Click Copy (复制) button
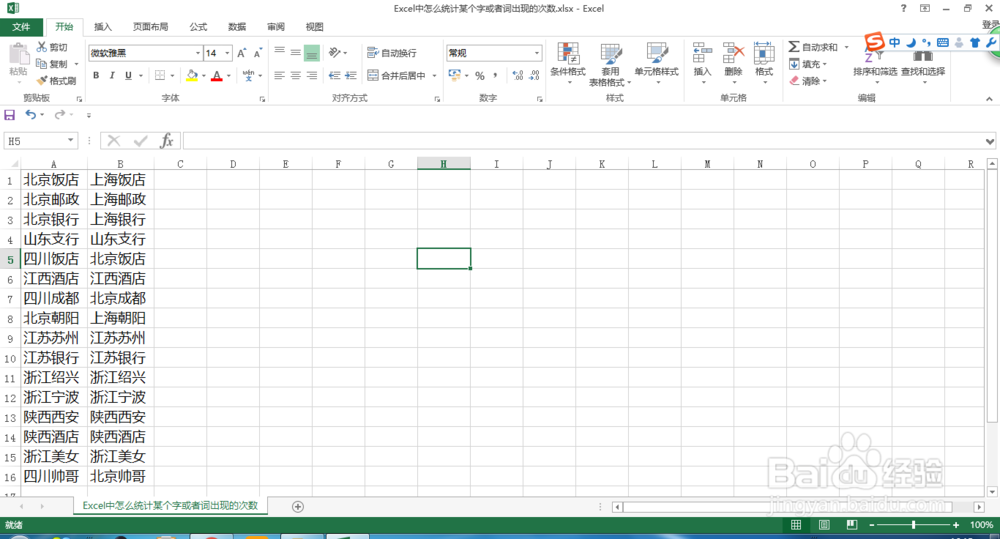 point(52,64)
